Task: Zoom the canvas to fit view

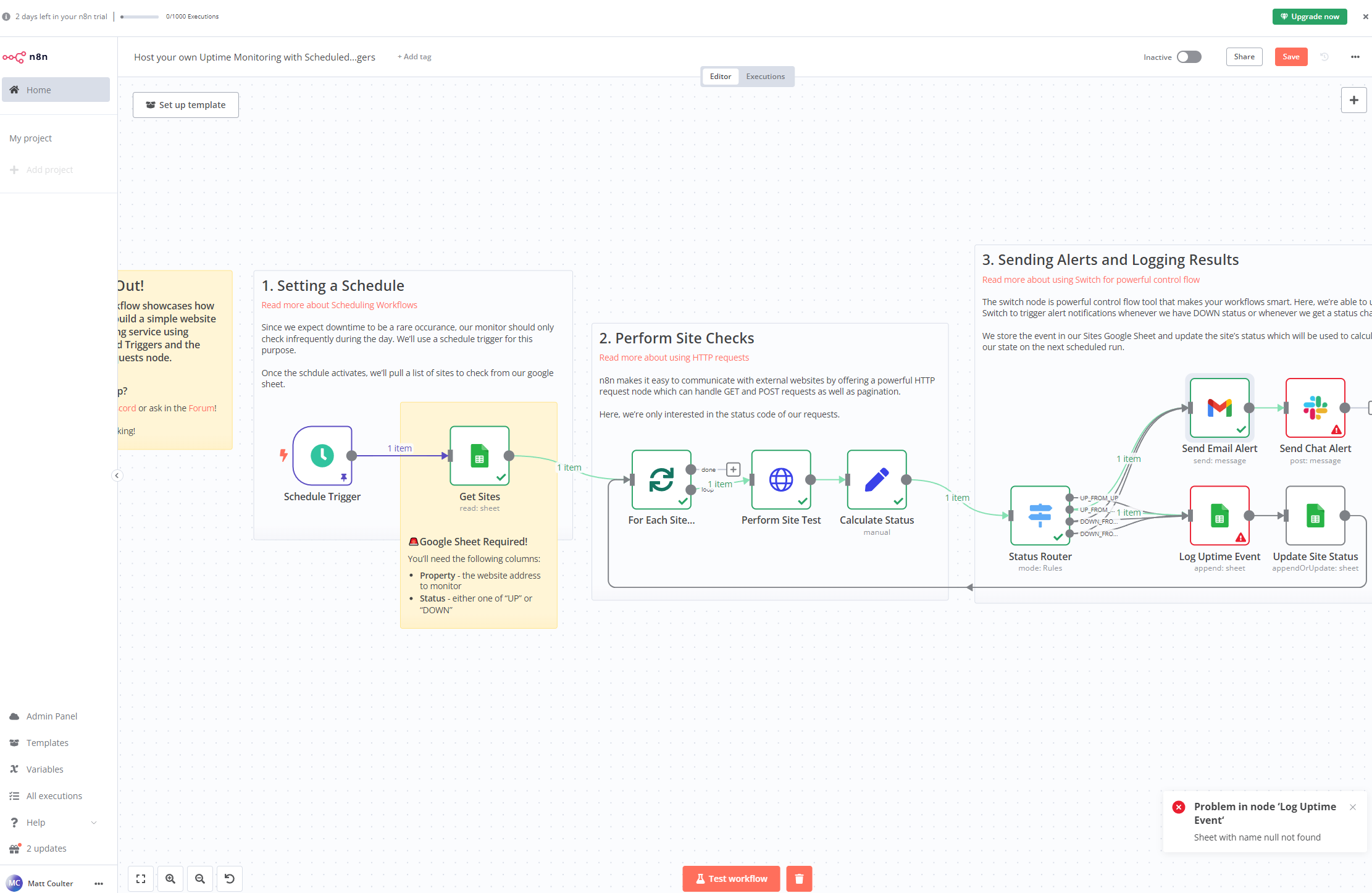Action: pos(141,879)
